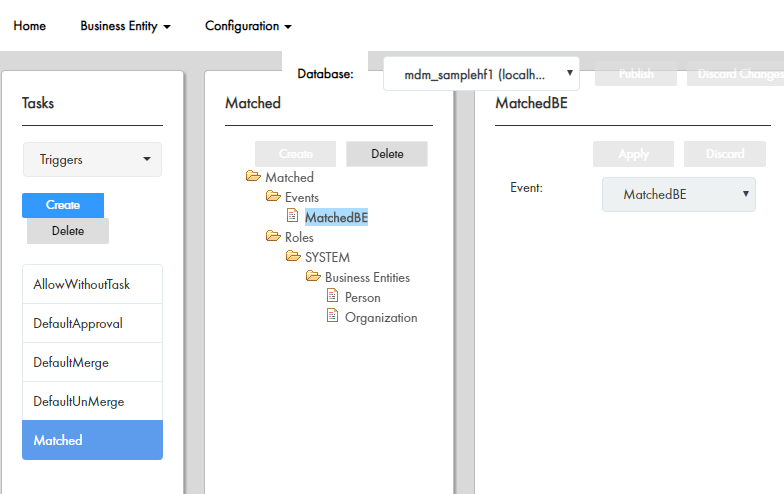
Task: Select the SYSTEM tree node
Action: (328, 257)
